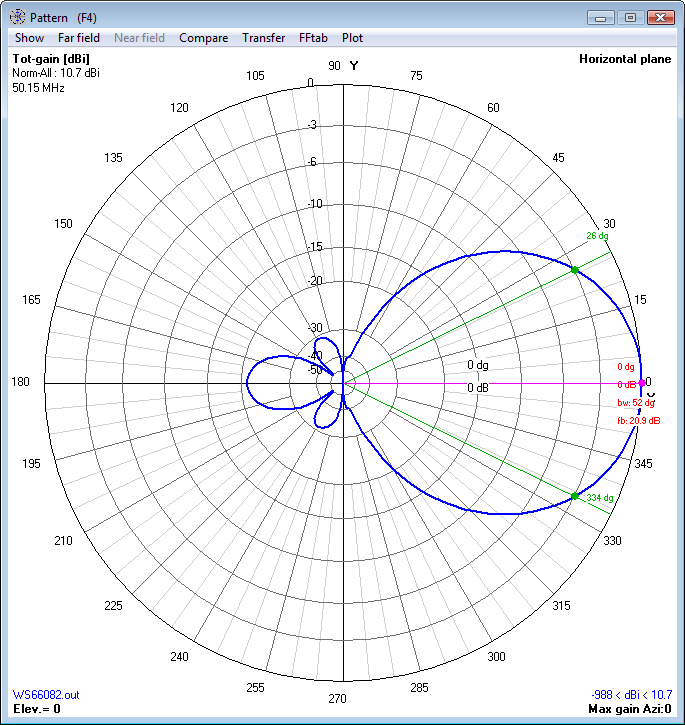Click the red 'bw: 52 dg' label

point(636,403)
